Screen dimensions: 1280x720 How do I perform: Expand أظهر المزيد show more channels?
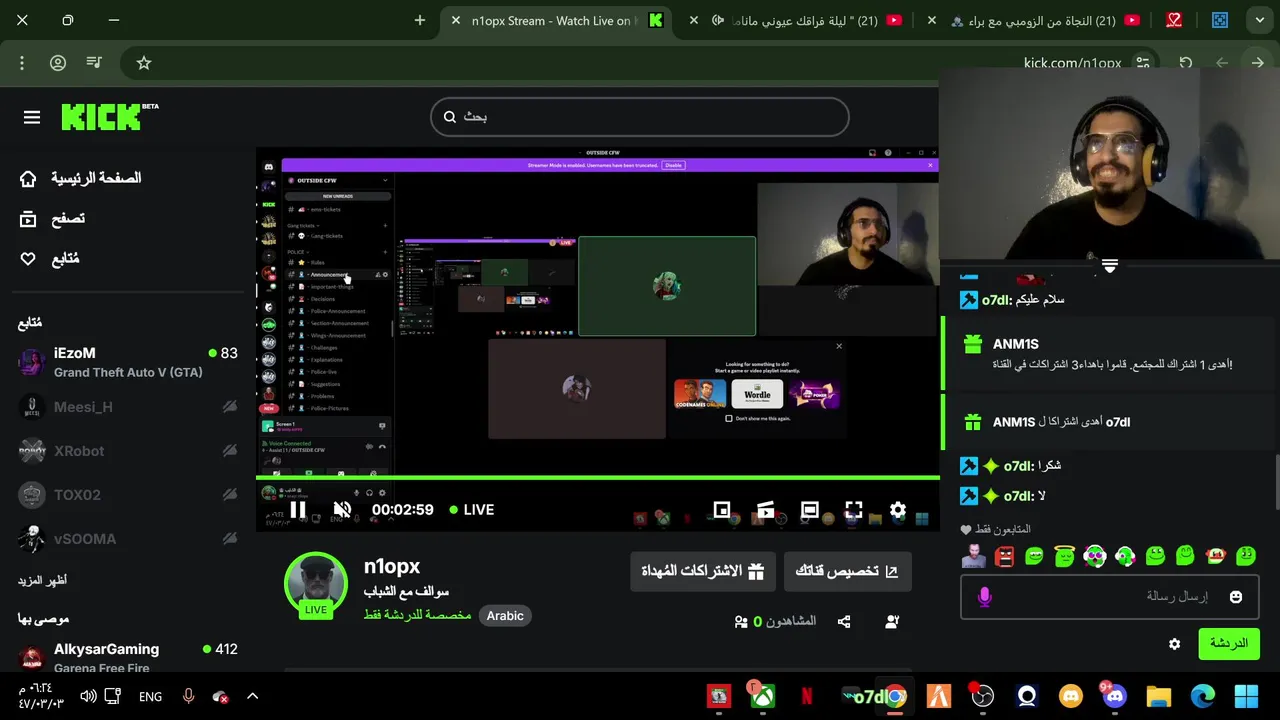click(x=42, y=580)
